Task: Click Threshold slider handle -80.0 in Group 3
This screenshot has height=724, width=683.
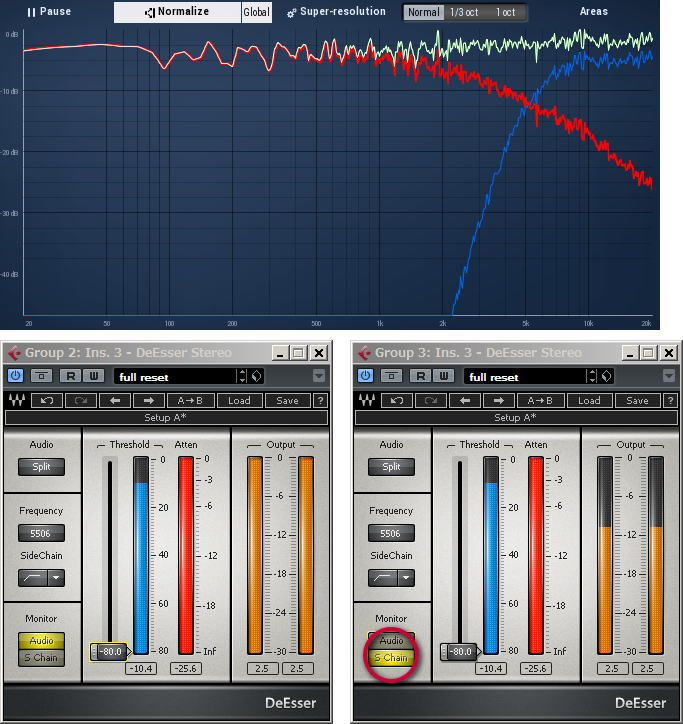Action: 460,652
